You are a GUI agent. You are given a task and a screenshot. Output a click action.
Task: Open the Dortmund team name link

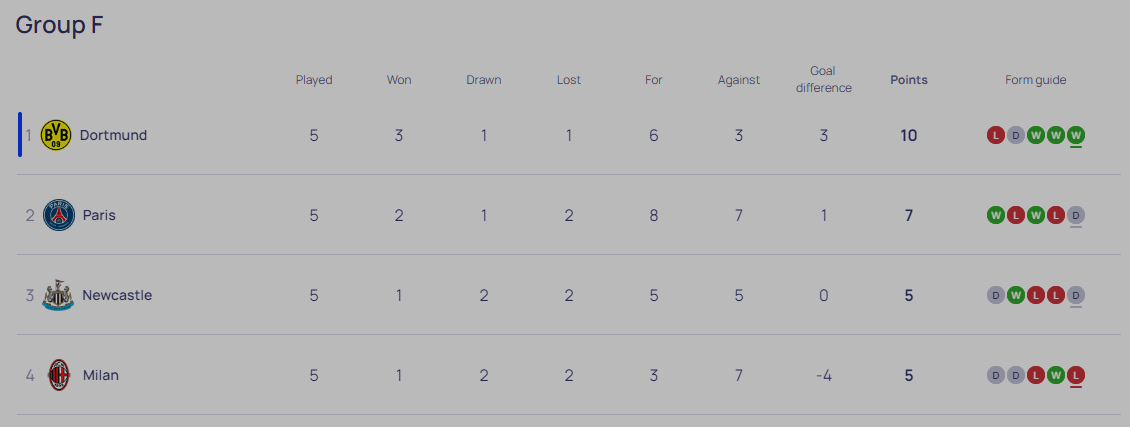(113, 135)
